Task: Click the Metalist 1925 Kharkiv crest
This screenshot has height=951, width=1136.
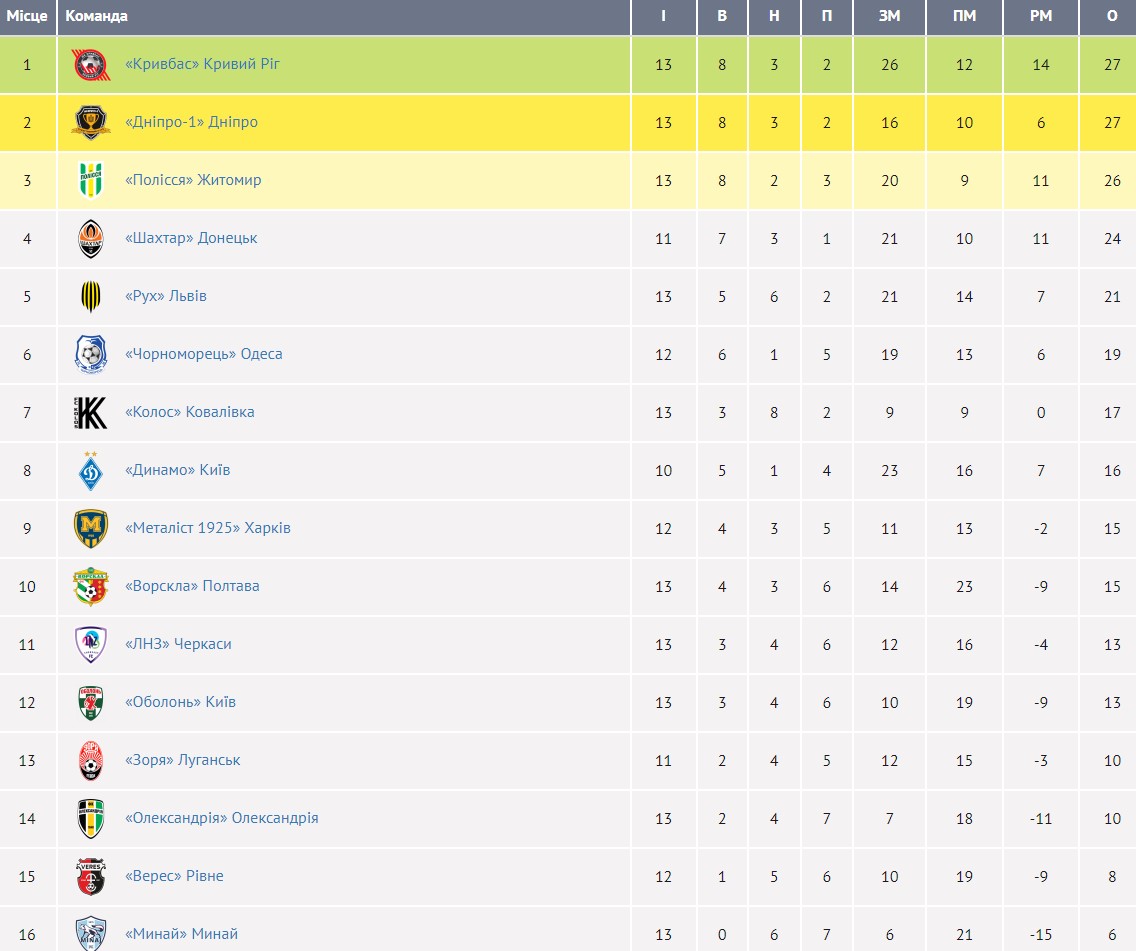Action: 90,529
